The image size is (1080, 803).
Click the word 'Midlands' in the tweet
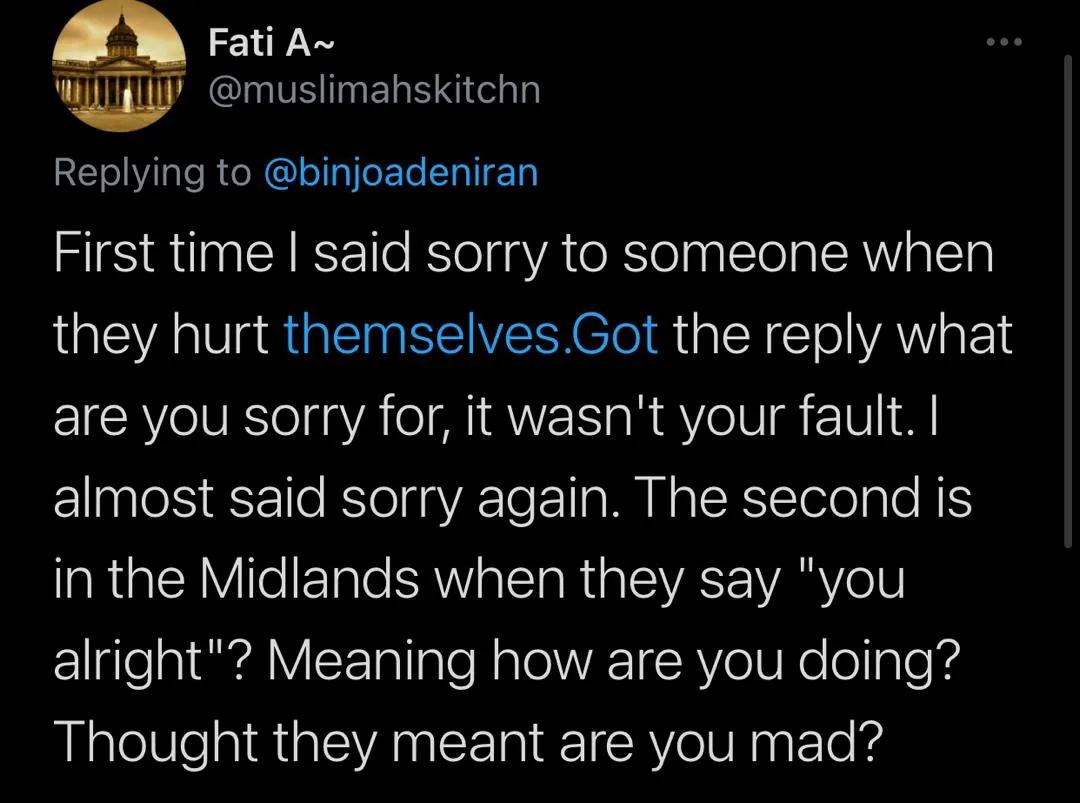click(x=310, y=579)
